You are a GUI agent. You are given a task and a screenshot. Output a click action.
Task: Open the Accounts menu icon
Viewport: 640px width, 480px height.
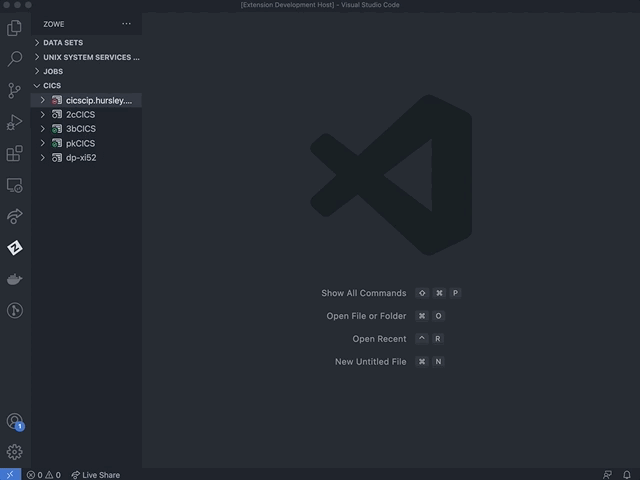coord(15,421)
